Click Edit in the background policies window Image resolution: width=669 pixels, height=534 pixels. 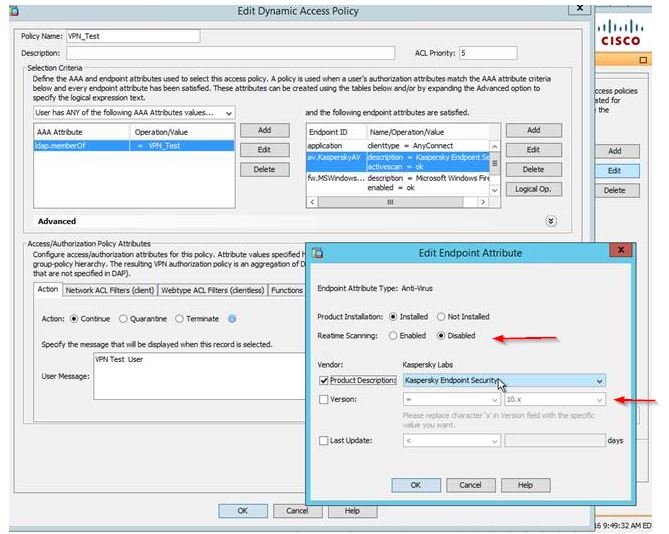pyautogui.click(x=615, y=171)
